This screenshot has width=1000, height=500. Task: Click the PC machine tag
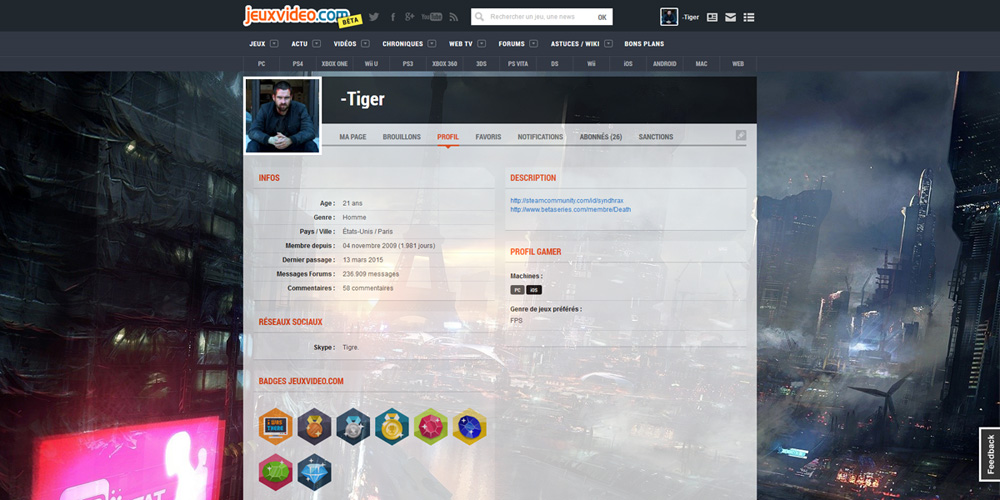click(x=517, y=290)
